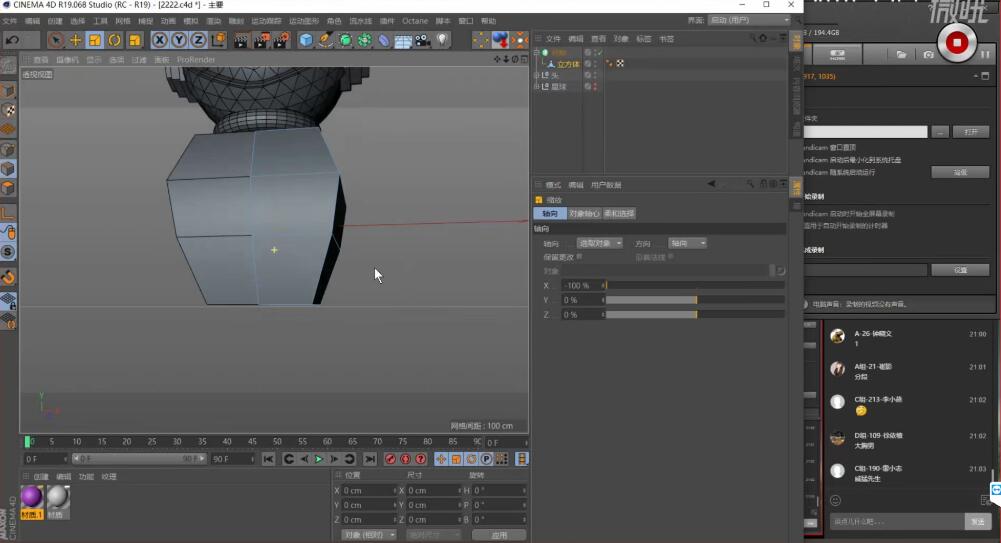Select the Move tool in top toolbar
The image size is (1001, 543).
pyautogui.click(x=75, y=40)
